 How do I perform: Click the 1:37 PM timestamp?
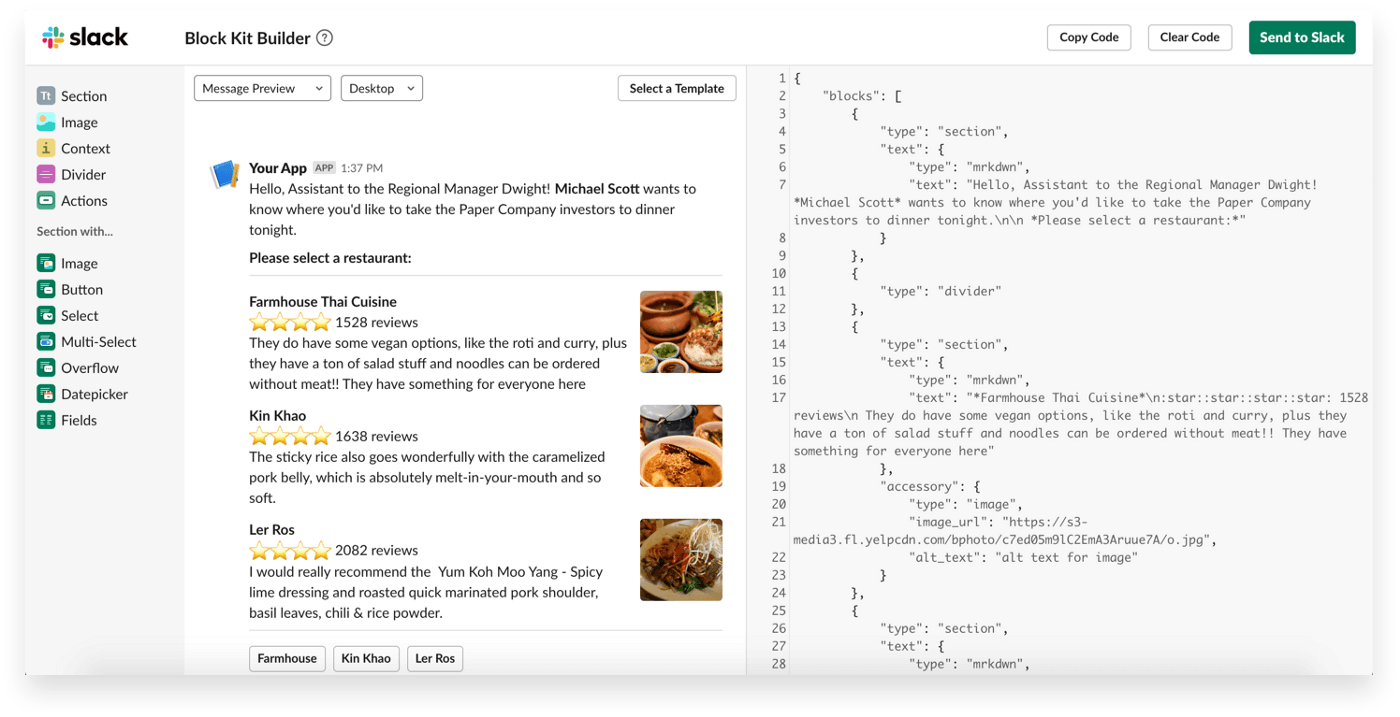362,168
